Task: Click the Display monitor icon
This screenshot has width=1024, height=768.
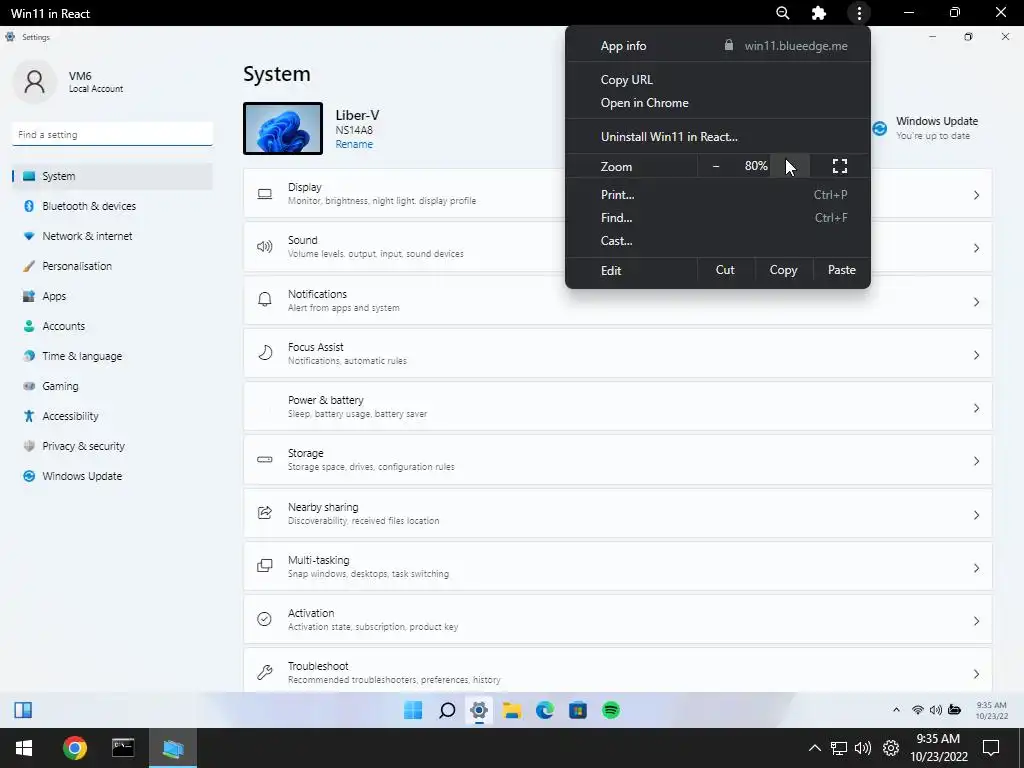Action: point(264,194)
